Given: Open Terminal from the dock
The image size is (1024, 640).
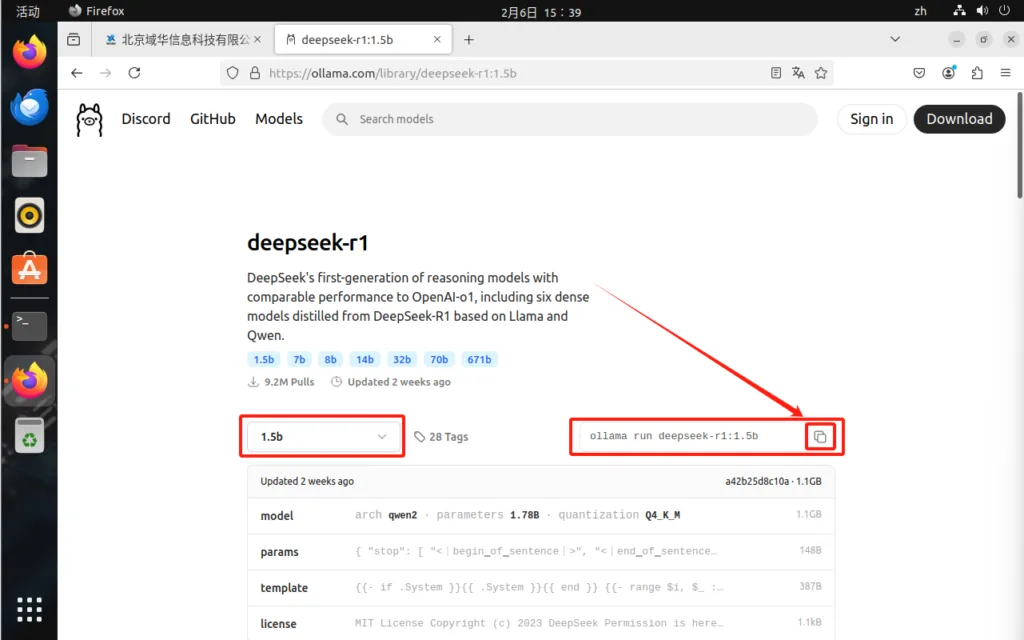Looking at the screenshot, I should point(29,326).
